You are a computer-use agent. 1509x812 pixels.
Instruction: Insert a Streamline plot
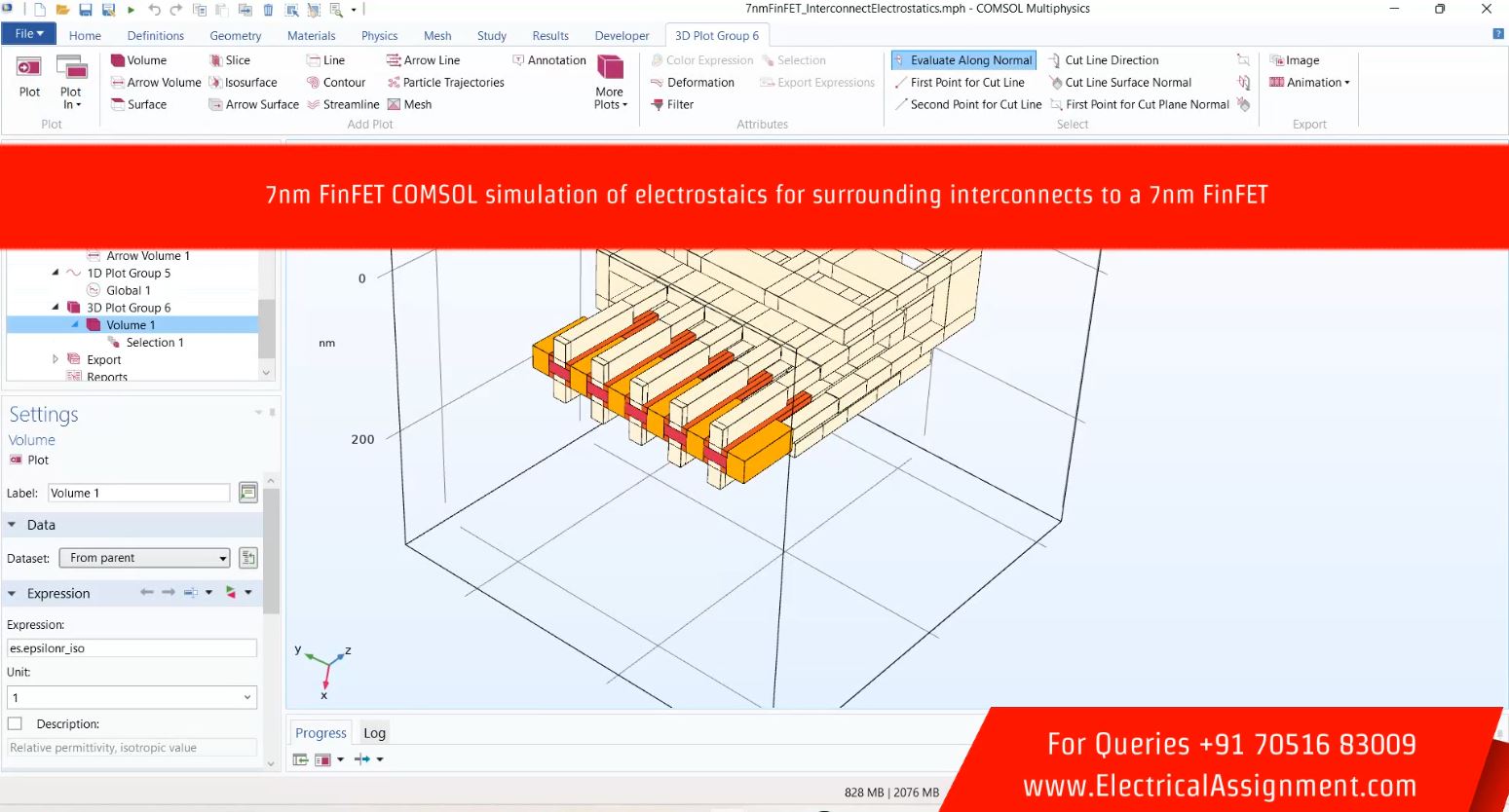tap(343, 105)
